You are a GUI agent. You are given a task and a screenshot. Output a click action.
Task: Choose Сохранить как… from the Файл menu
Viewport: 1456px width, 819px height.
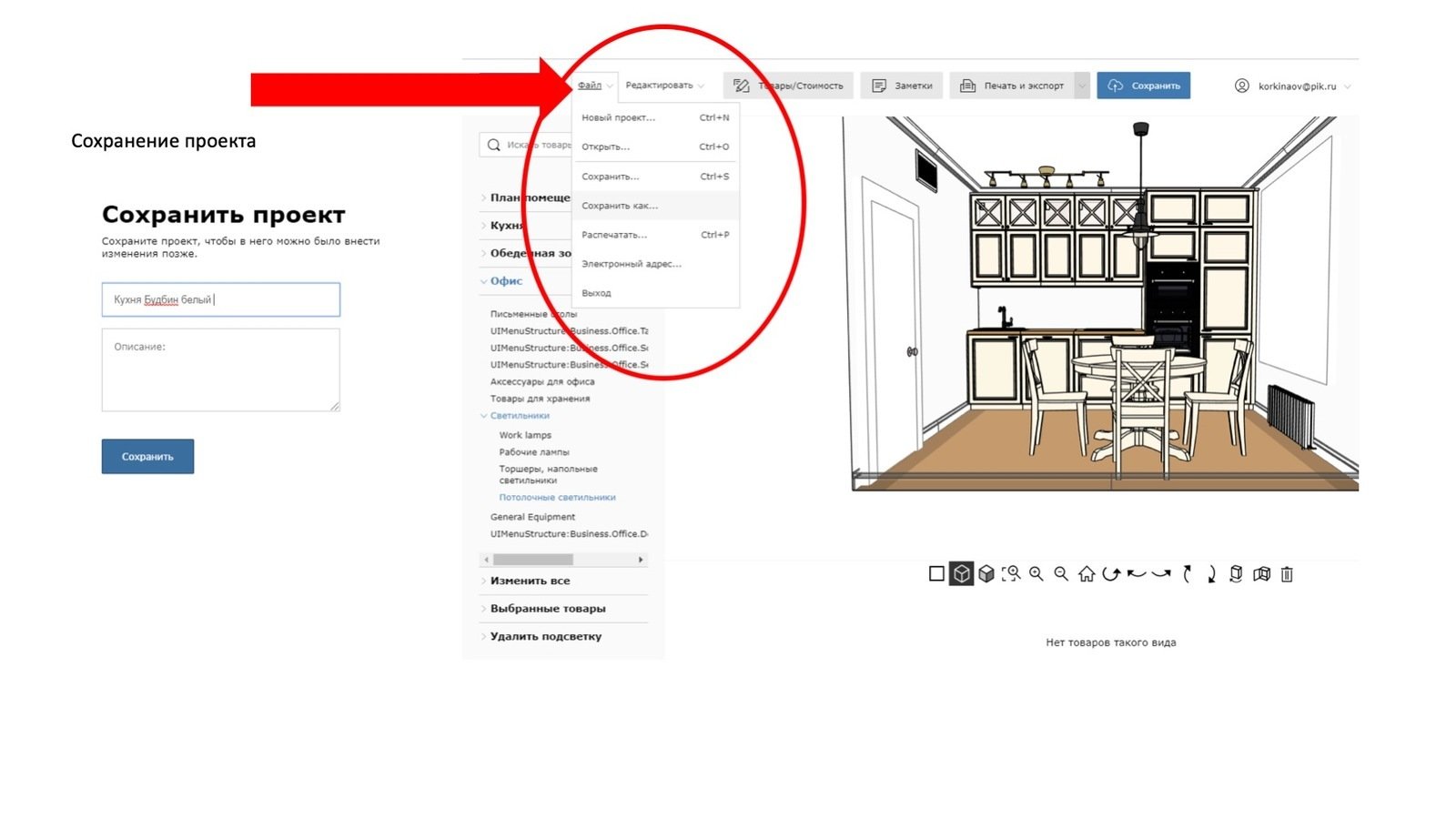coord(620,206)
